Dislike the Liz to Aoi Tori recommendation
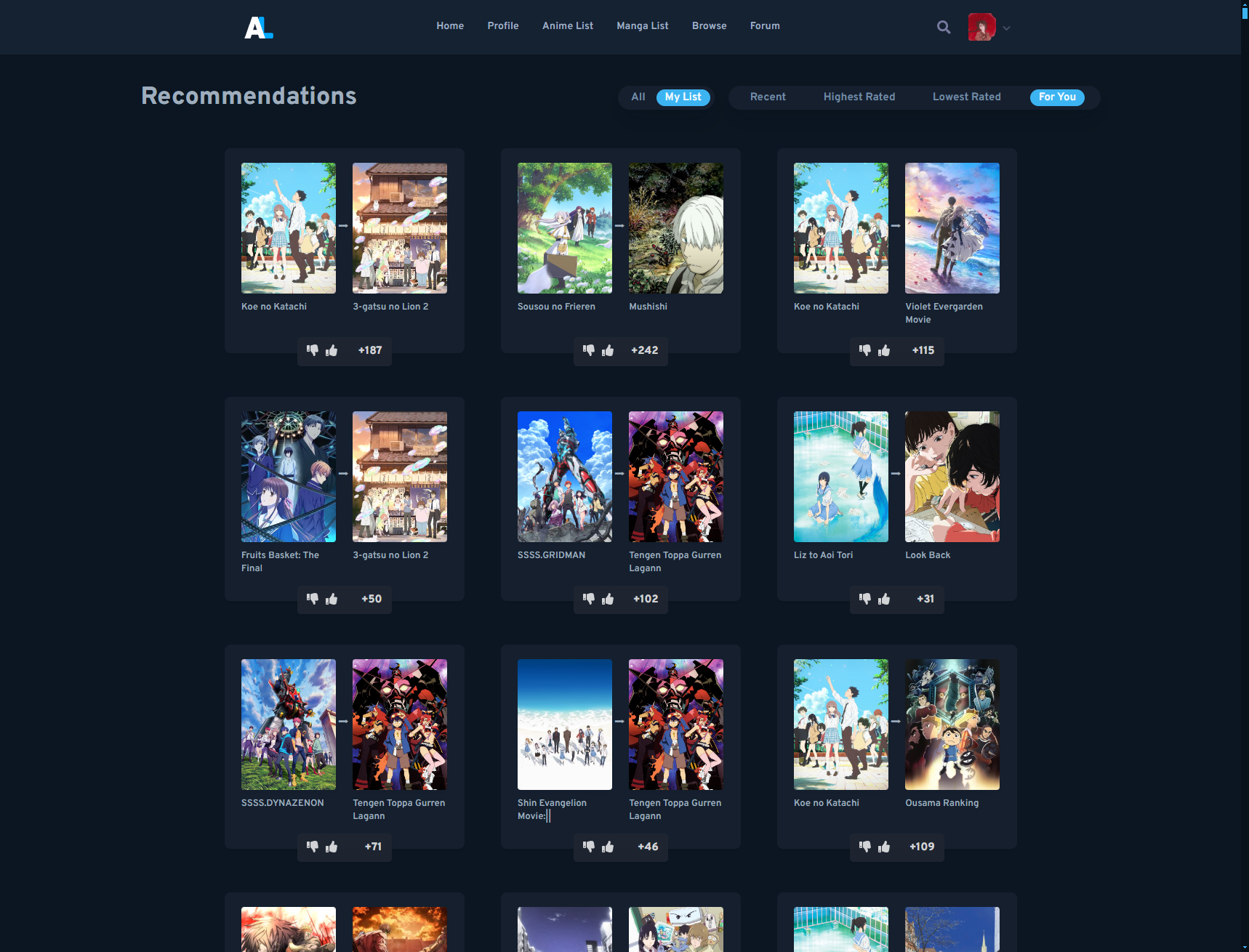Image resolution: width=1249 pixels, height=952 pixels. click(864, 599)
